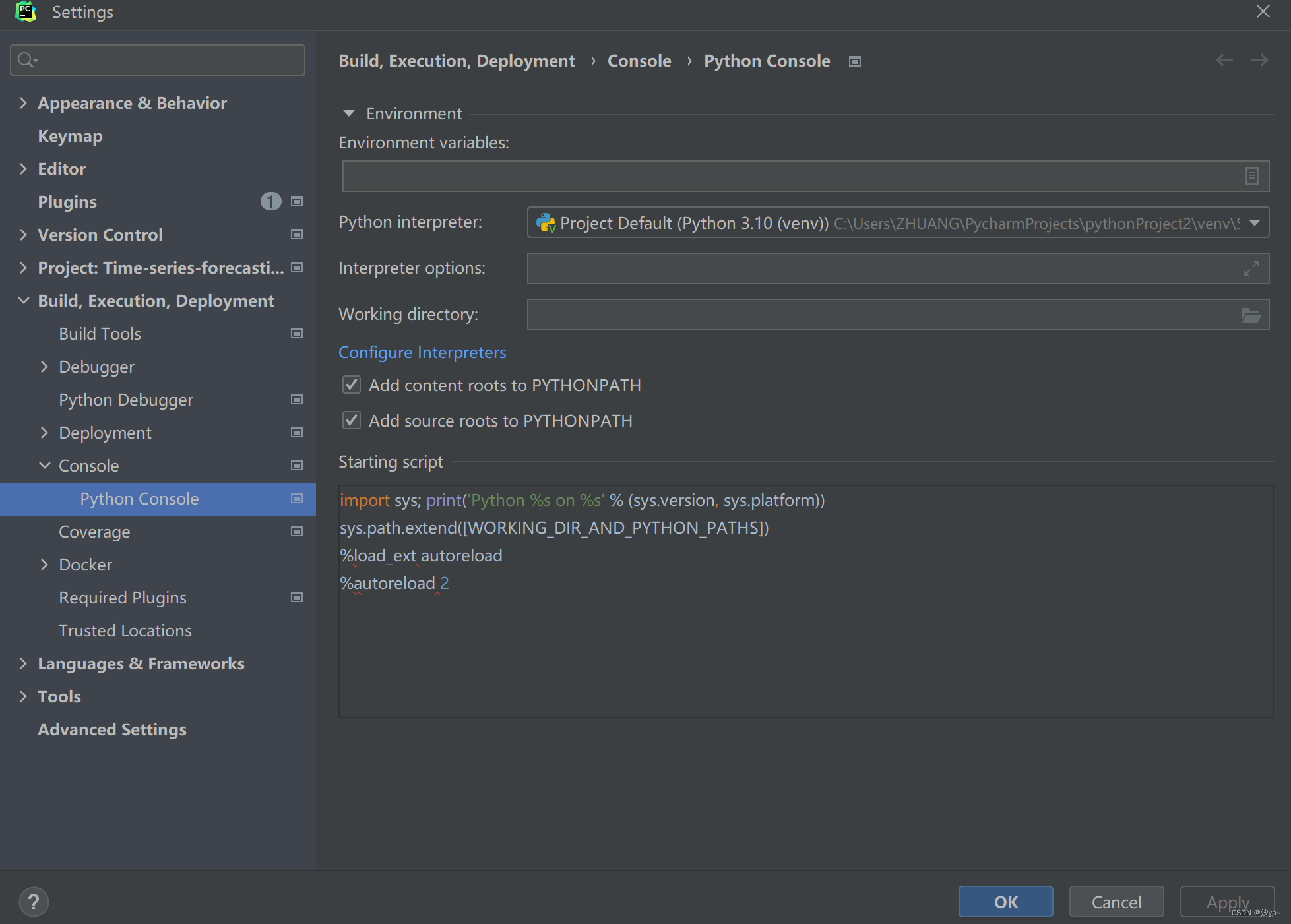The width and height of the screenshot is (1291, 924).
Task: Select Python Debugger in settings tree
Action: 125,400
